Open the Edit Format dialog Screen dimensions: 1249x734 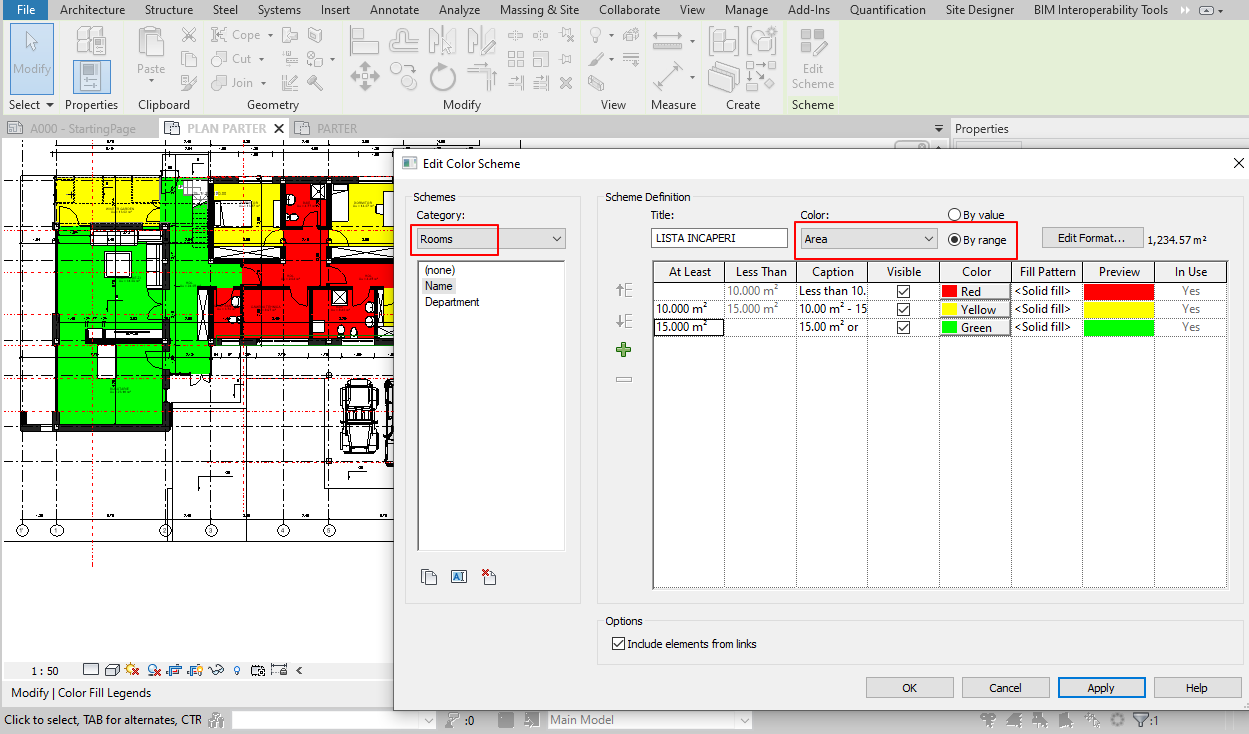point(1092,237)
